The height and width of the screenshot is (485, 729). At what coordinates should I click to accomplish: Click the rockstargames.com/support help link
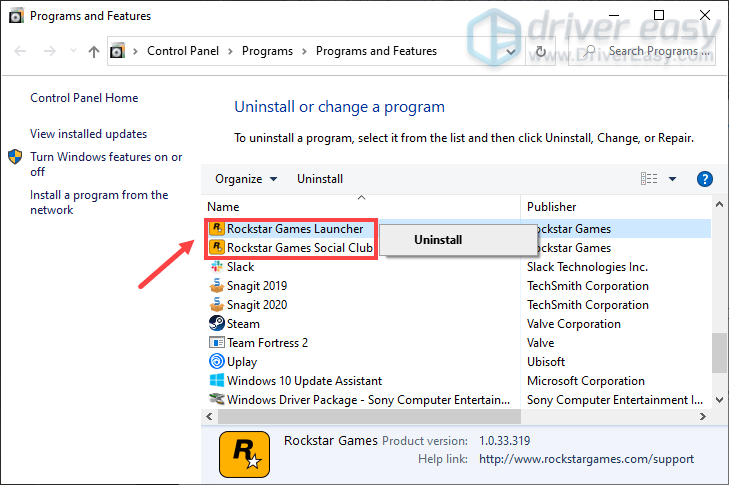[586, 459]
